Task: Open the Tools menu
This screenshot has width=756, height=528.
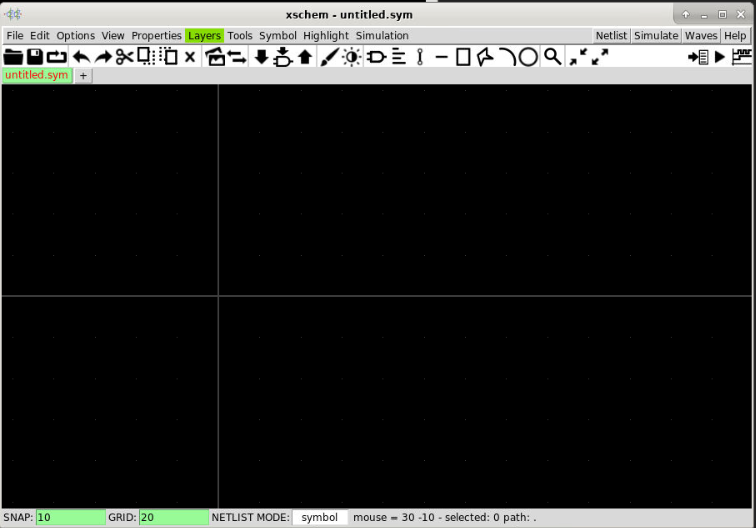Action: click(x=240, y=36)
